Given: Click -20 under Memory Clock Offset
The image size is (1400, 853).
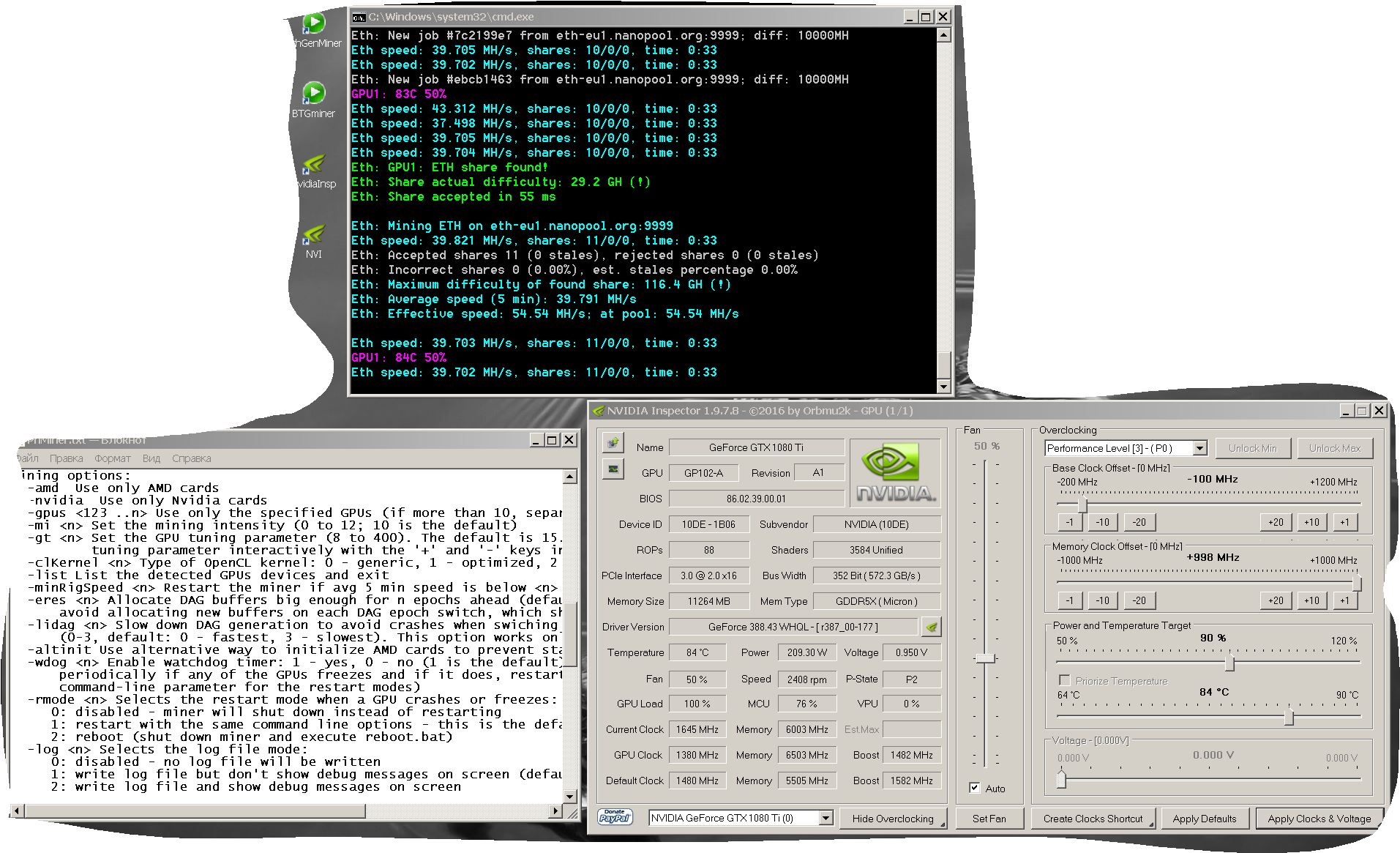Looking at the screenshot, I should click(1139, 600).
